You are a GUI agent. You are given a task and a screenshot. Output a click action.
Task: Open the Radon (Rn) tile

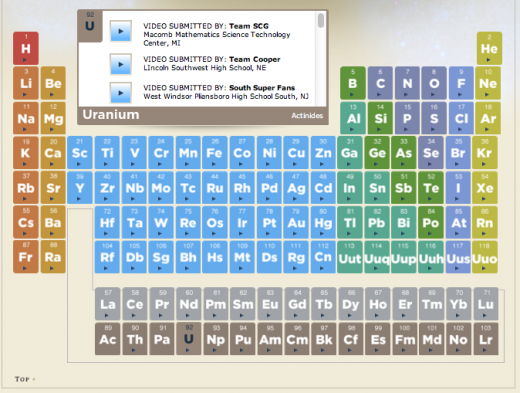pyautogui.click(x=485, y=222)
